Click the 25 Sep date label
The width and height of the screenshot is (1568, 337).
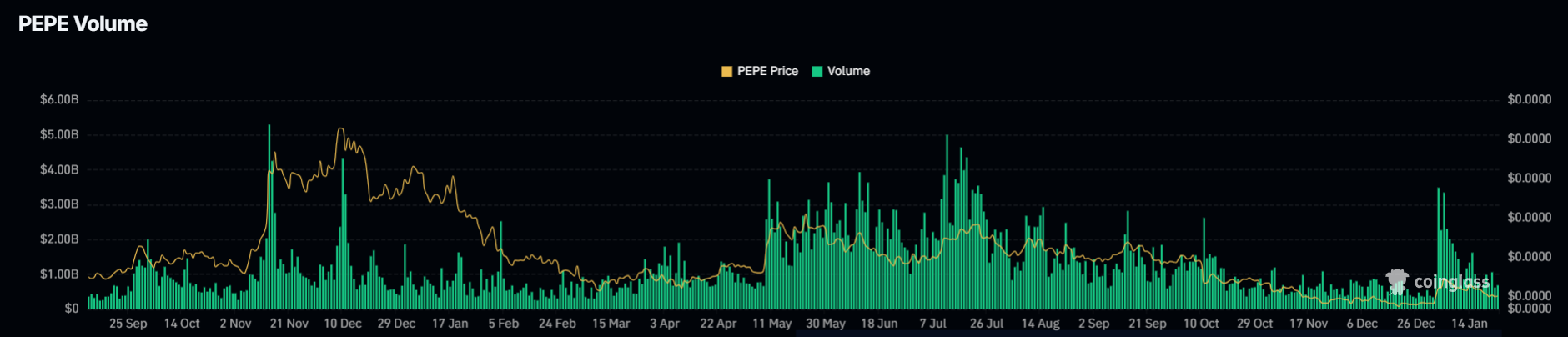tap(128, 324)
